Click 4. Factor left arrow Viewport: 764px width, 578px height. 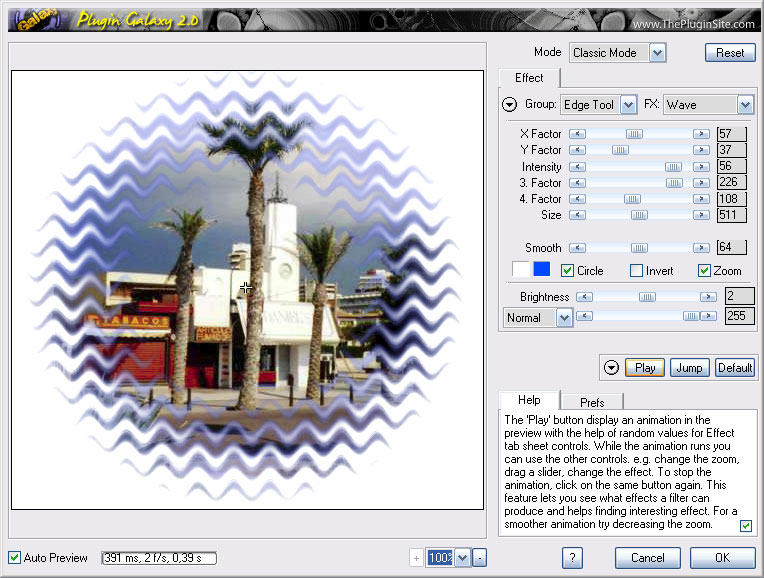(x=577, y=199)
